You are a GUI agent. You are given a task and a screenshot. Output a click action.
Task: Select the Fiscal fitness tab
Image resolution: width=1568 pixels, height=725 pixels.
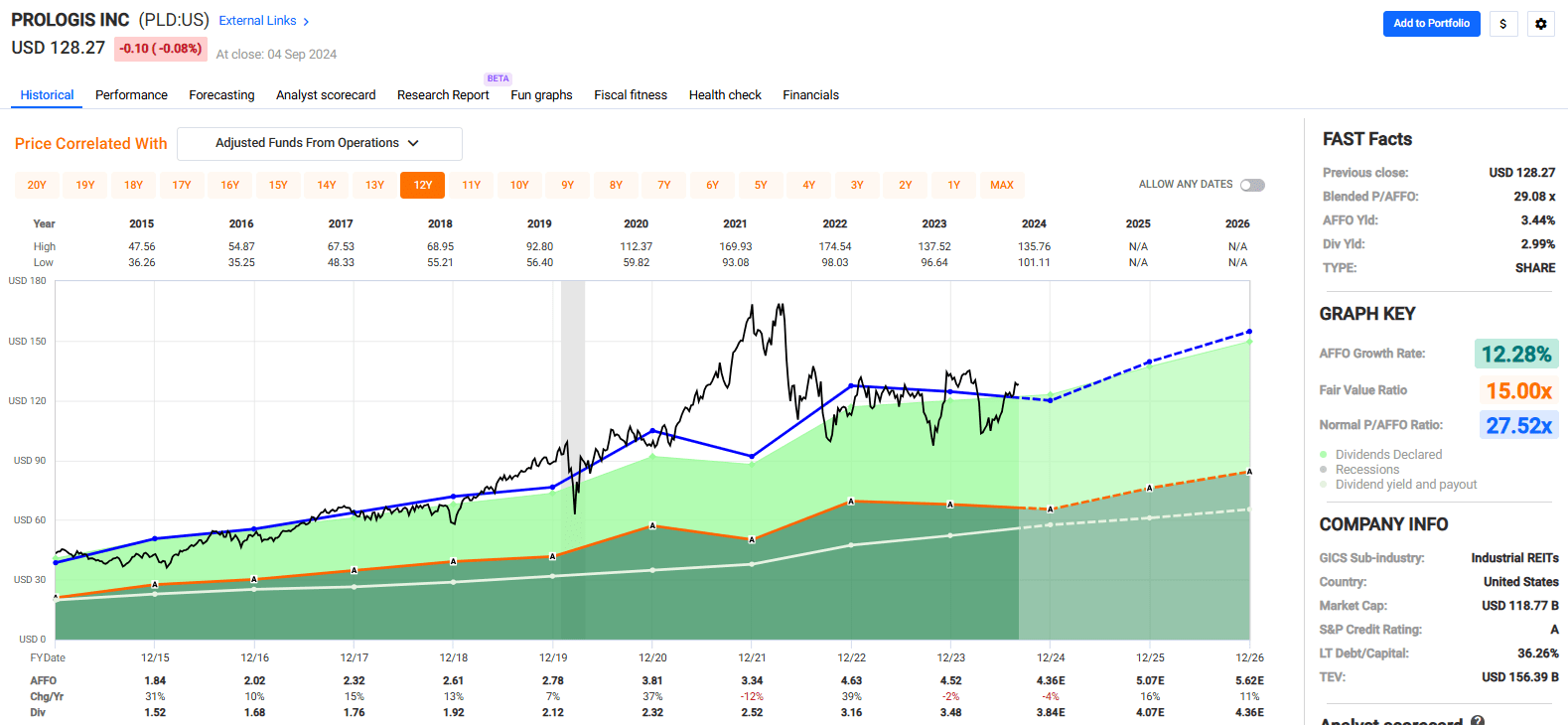[x=631, y=95]
